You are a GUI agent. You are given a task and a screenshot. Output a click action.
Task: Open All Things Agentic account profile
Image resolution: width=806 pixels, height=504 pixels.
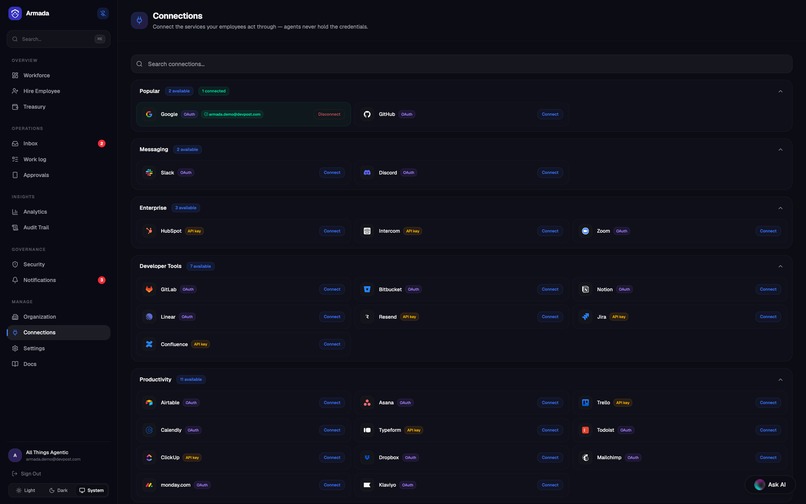(59, 455)
